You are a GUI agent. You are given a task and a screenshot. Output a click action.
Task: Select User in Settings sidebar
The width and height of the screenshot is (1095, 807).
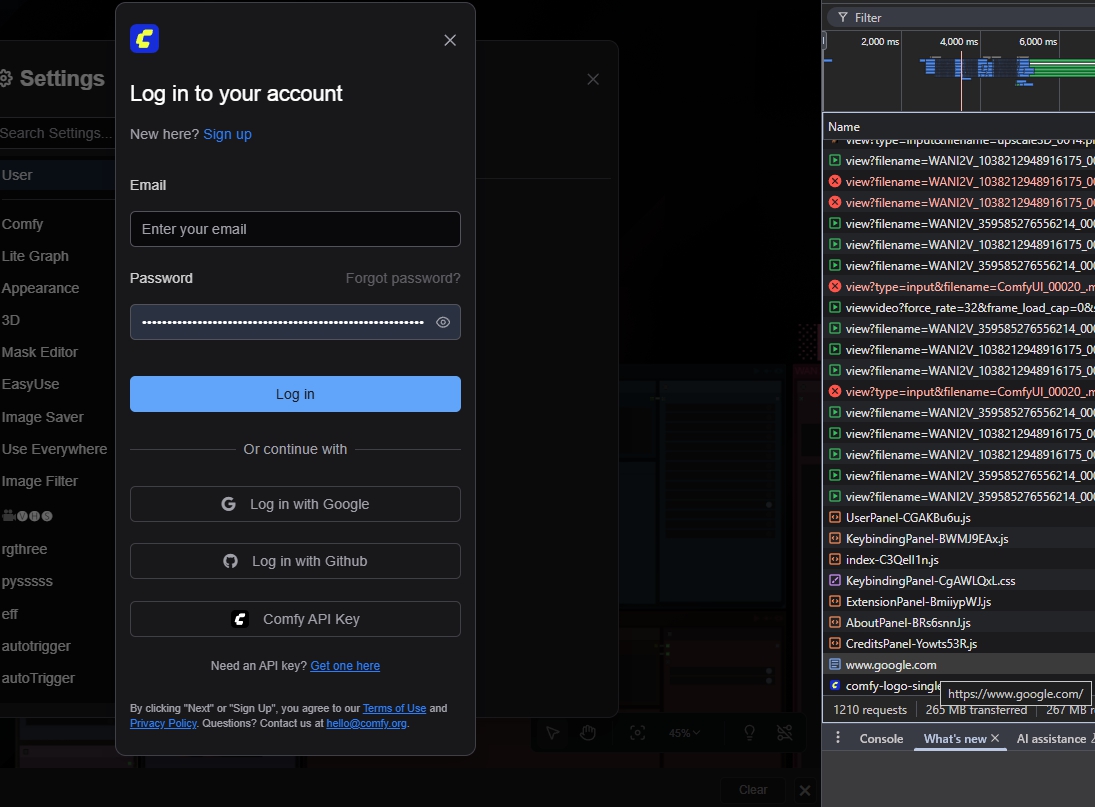tap(57, 175)
